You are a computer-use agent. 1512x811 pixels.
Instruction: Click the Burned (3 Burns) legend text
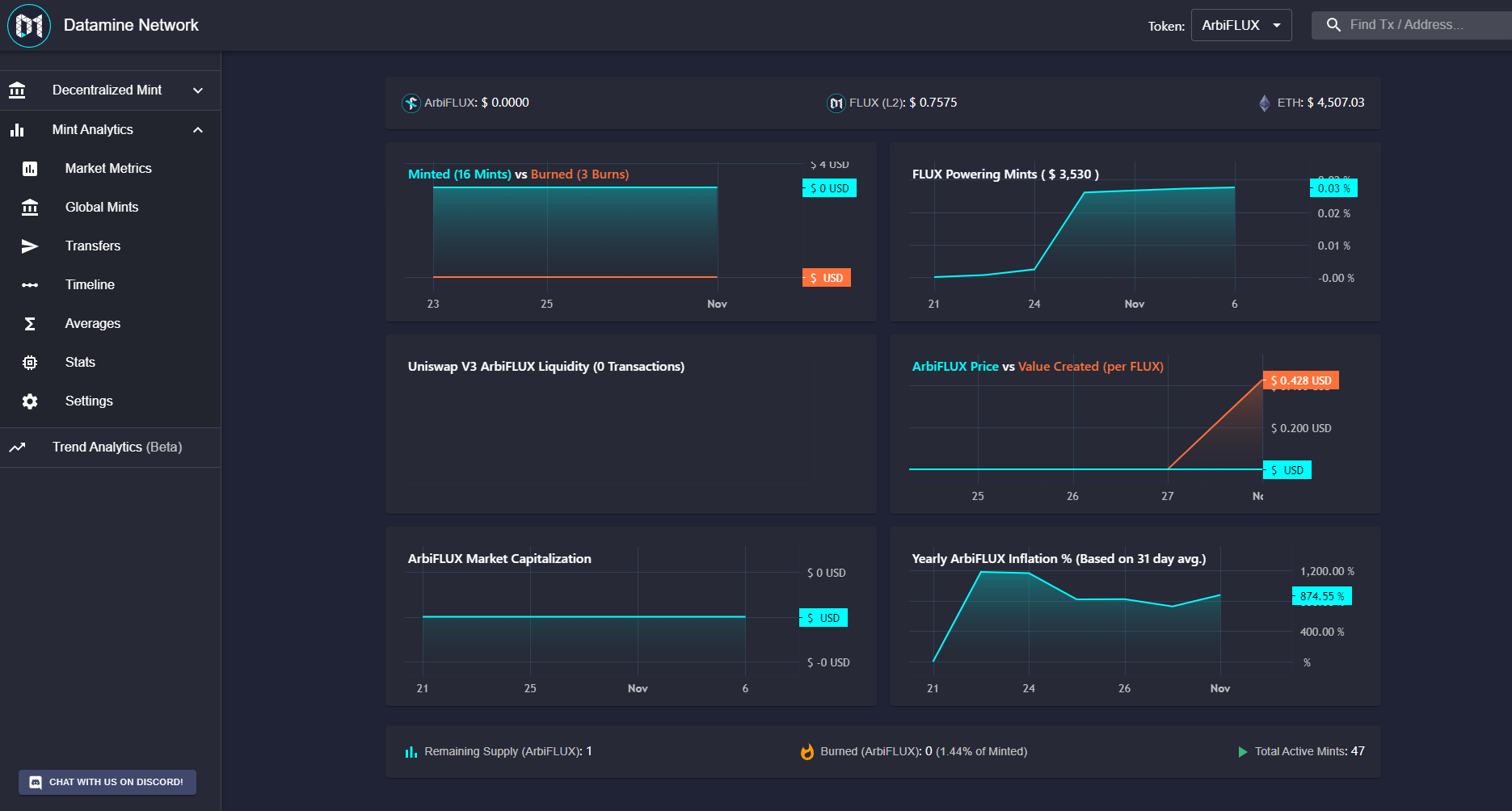(579, 174)
